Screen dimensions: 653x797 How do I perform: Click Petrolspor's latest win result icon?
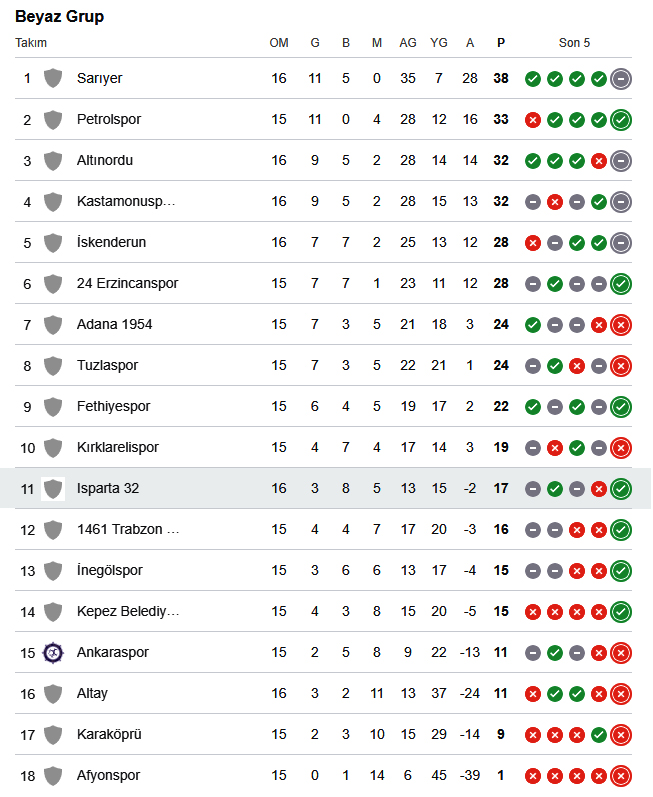pyautogui.click(x=620, y=120)
